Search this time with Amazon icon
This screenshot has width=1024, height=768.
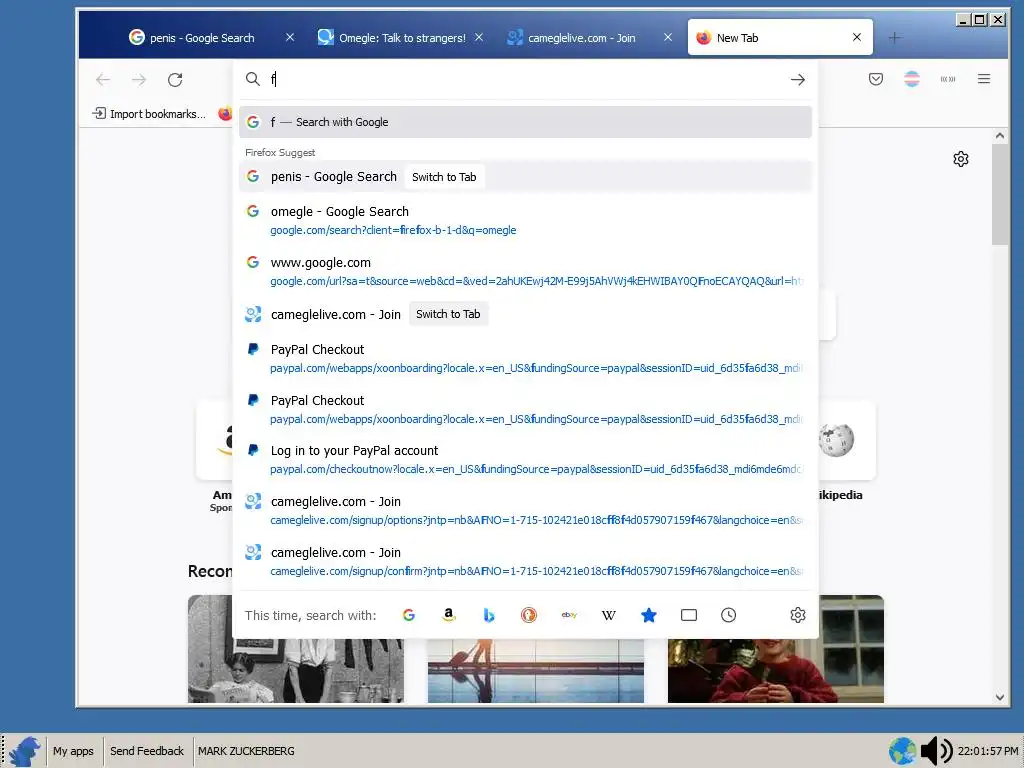click(449, 615)
